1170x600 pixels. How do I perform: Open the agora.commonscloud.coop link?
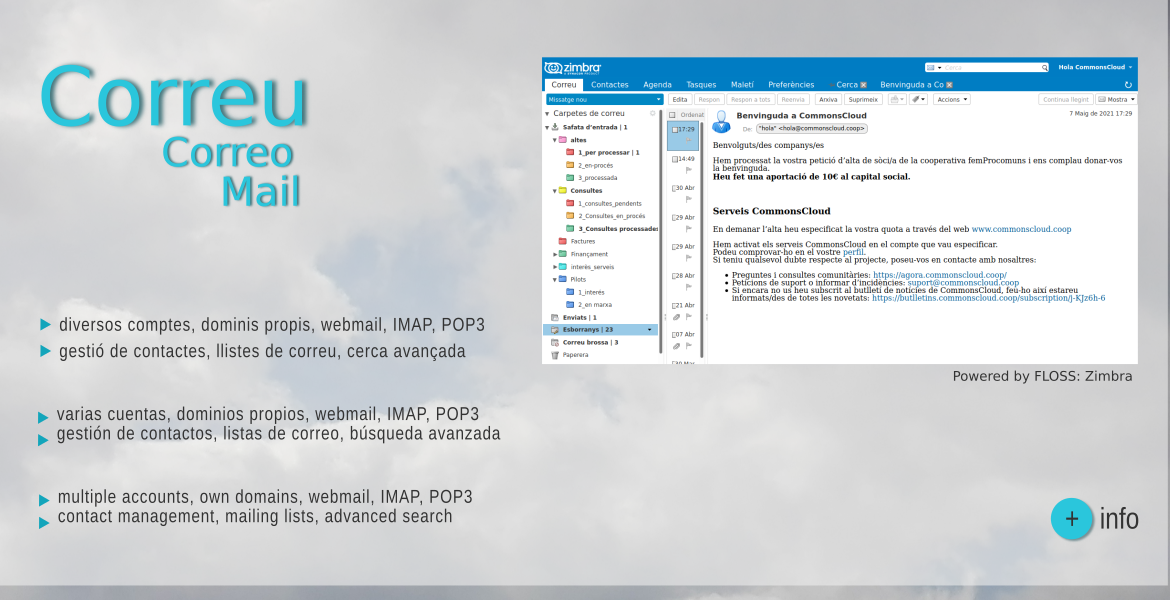[x=939, y=275]
